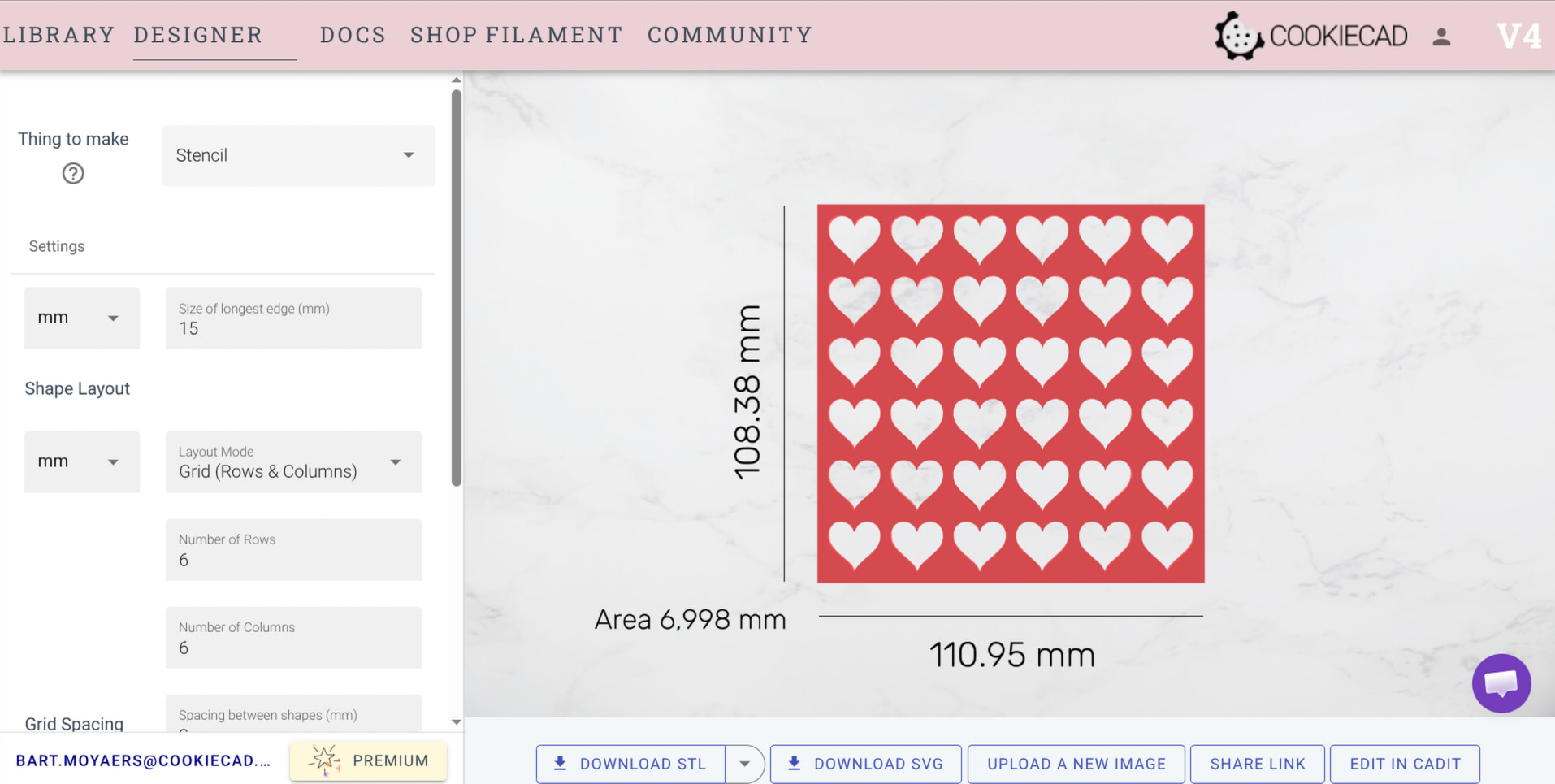Open the Community page
The width and height of the screenshot is (1555, 784).
[730, 35]
